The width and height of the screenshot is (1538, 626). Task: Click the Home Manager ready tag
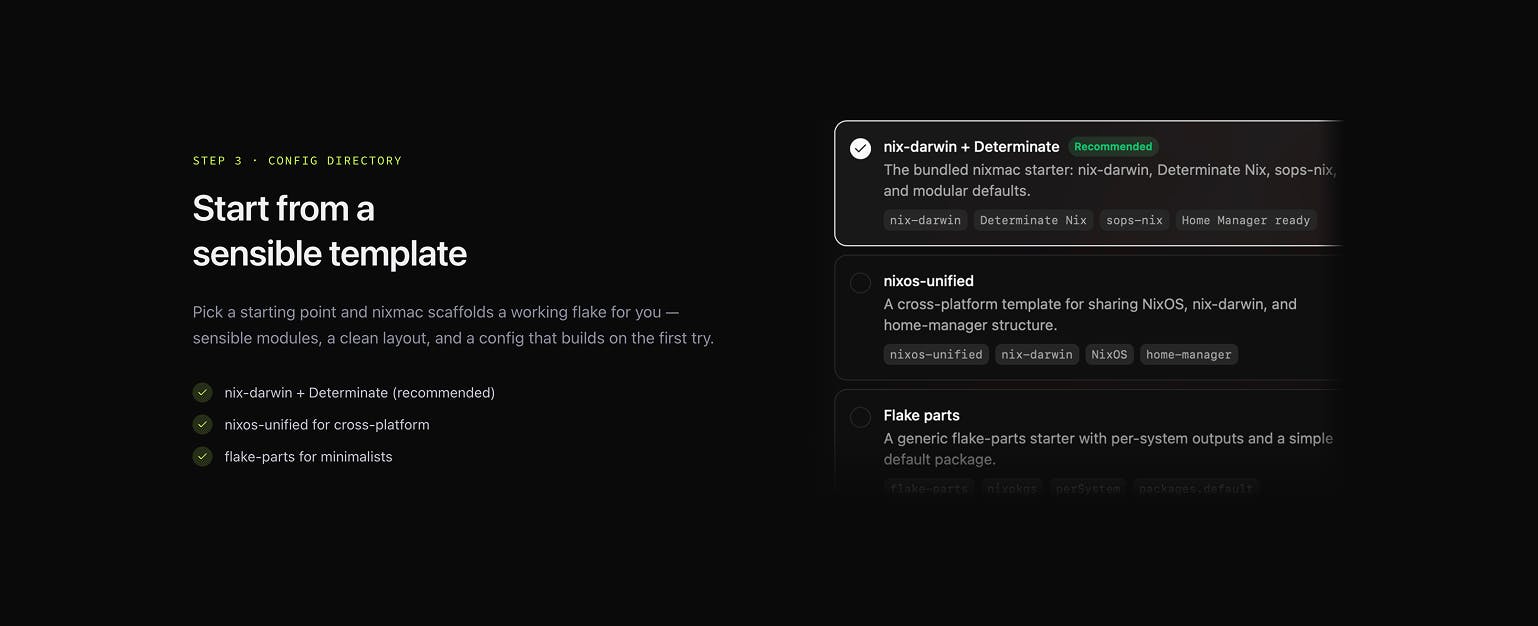[x=1246, y=220]
